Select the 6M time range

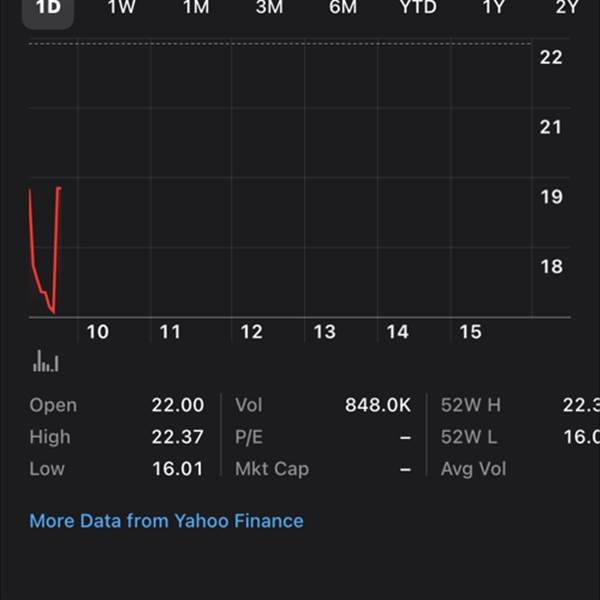pyautogui.click(x=343, y=8)
